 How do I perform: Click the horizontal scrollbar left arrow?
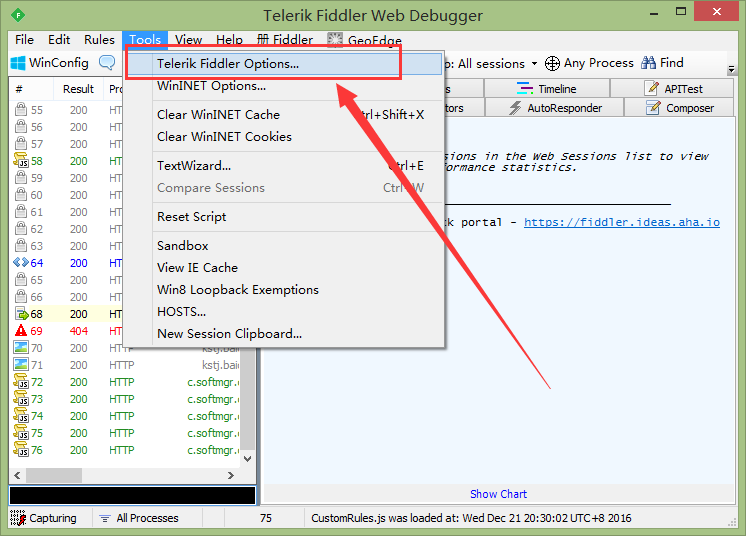18,475
